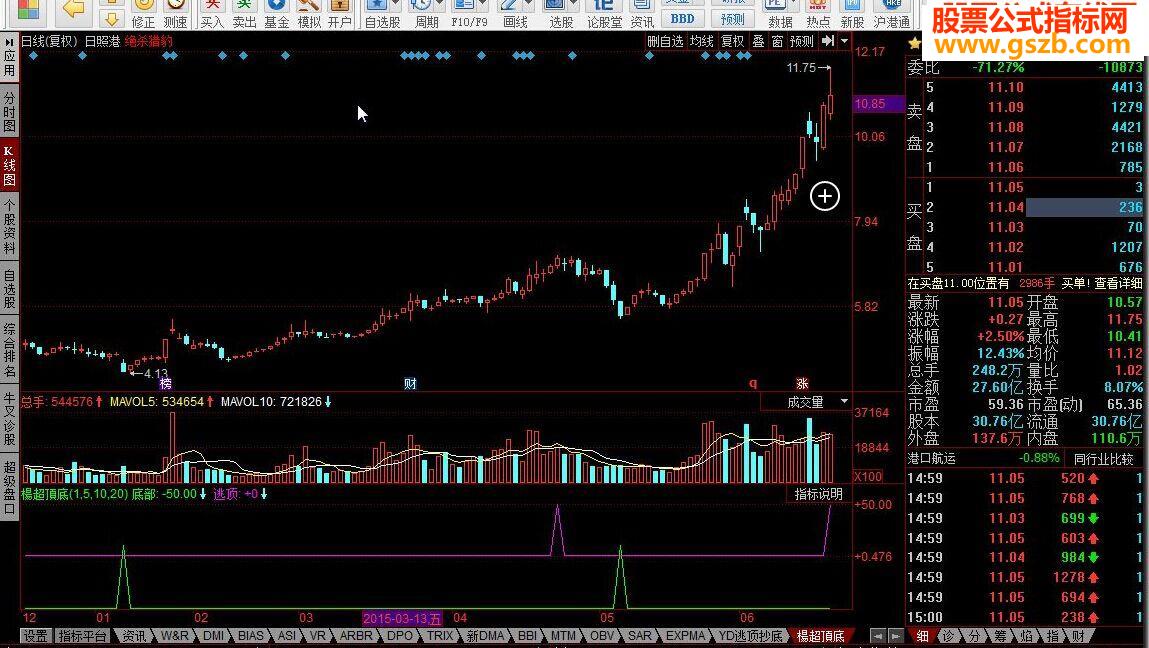Screen dimensions: 1149x648
Task: Open 个股资料 sidebar tab
Action: [x=9, y=226]
